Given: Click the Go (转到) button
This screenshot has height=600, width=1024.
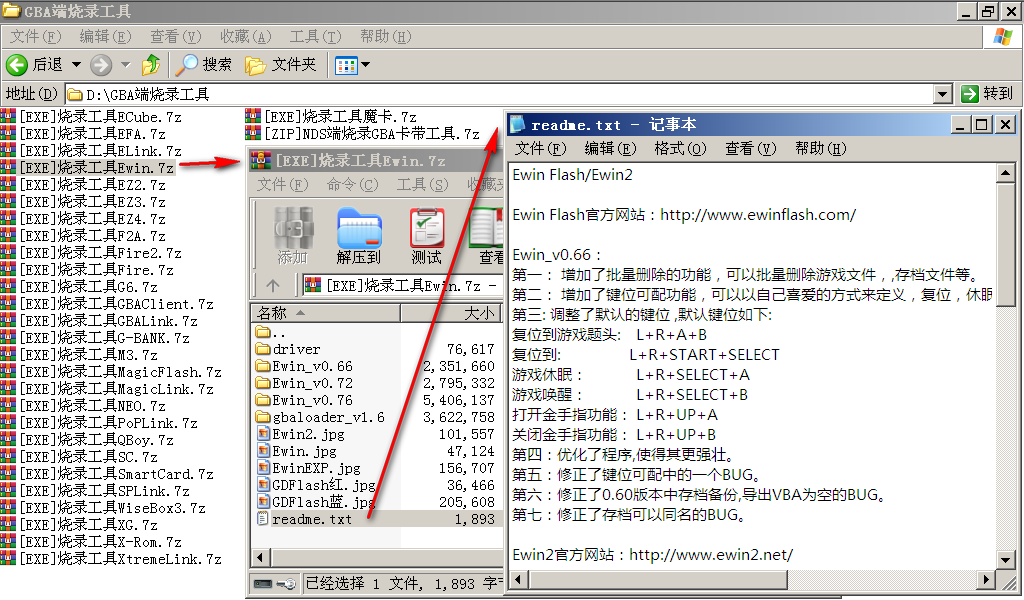Looking at the screenshot, I should (986, 94).
